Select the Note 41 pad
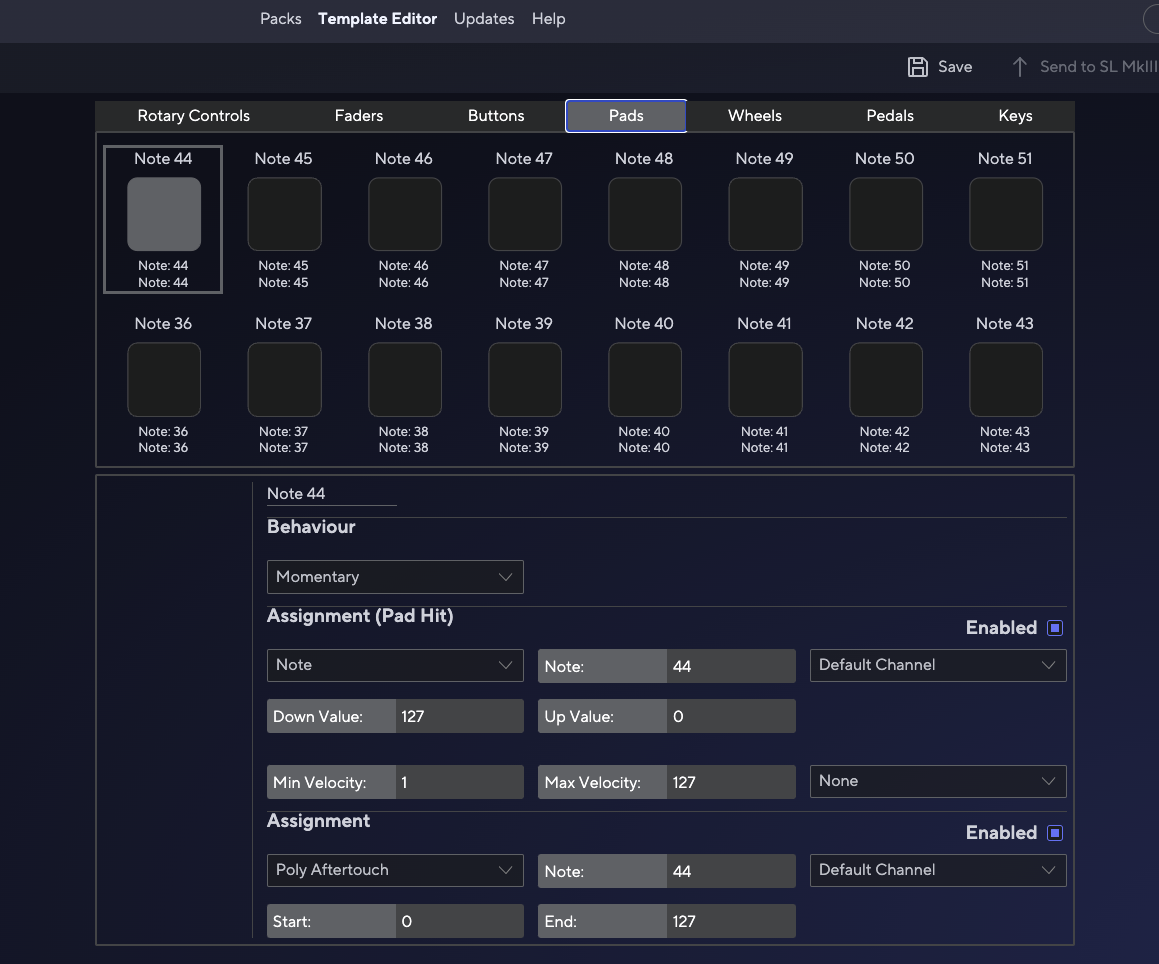This screenshot has width=1159, height=964. click(x=766, y=379)
